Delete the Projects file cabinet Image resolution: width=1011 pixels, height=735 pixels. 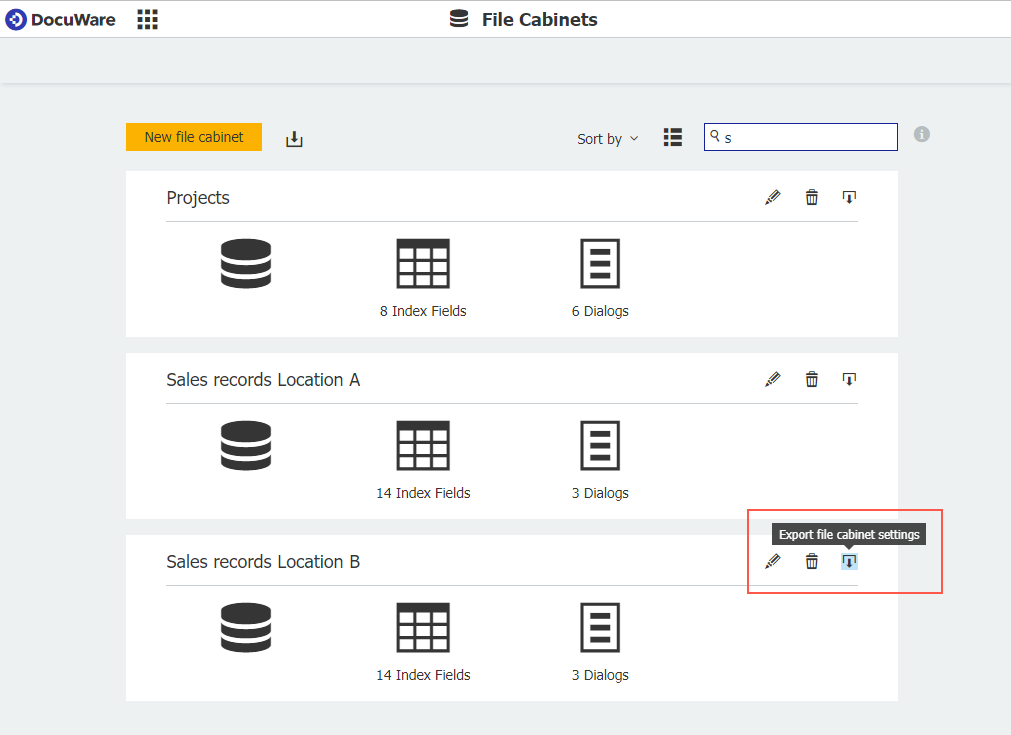pos(811,197)
